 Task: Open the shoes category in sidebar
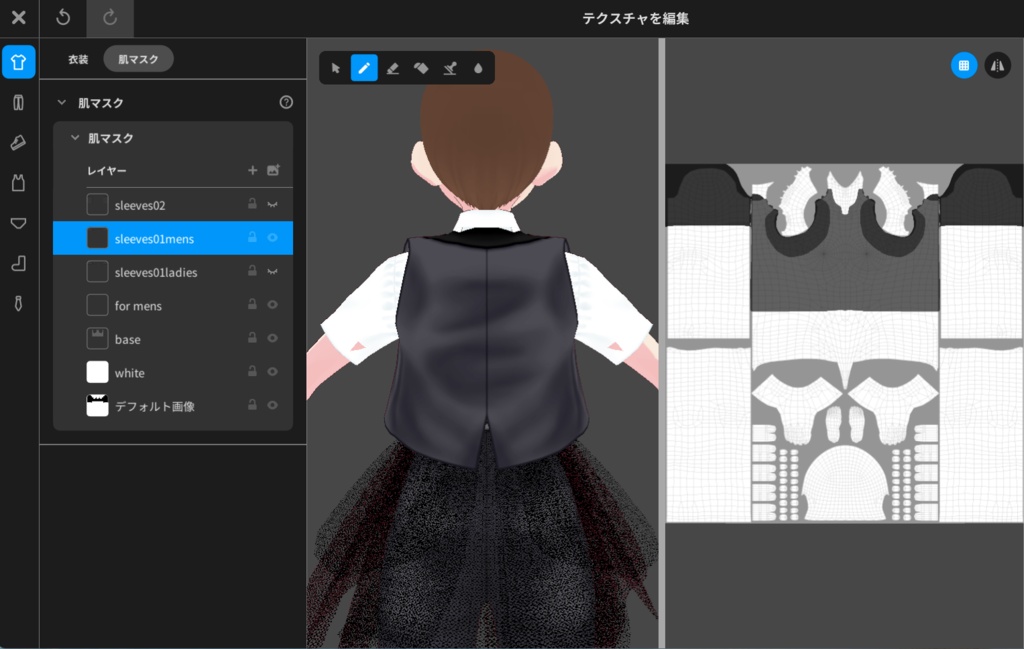18,142
